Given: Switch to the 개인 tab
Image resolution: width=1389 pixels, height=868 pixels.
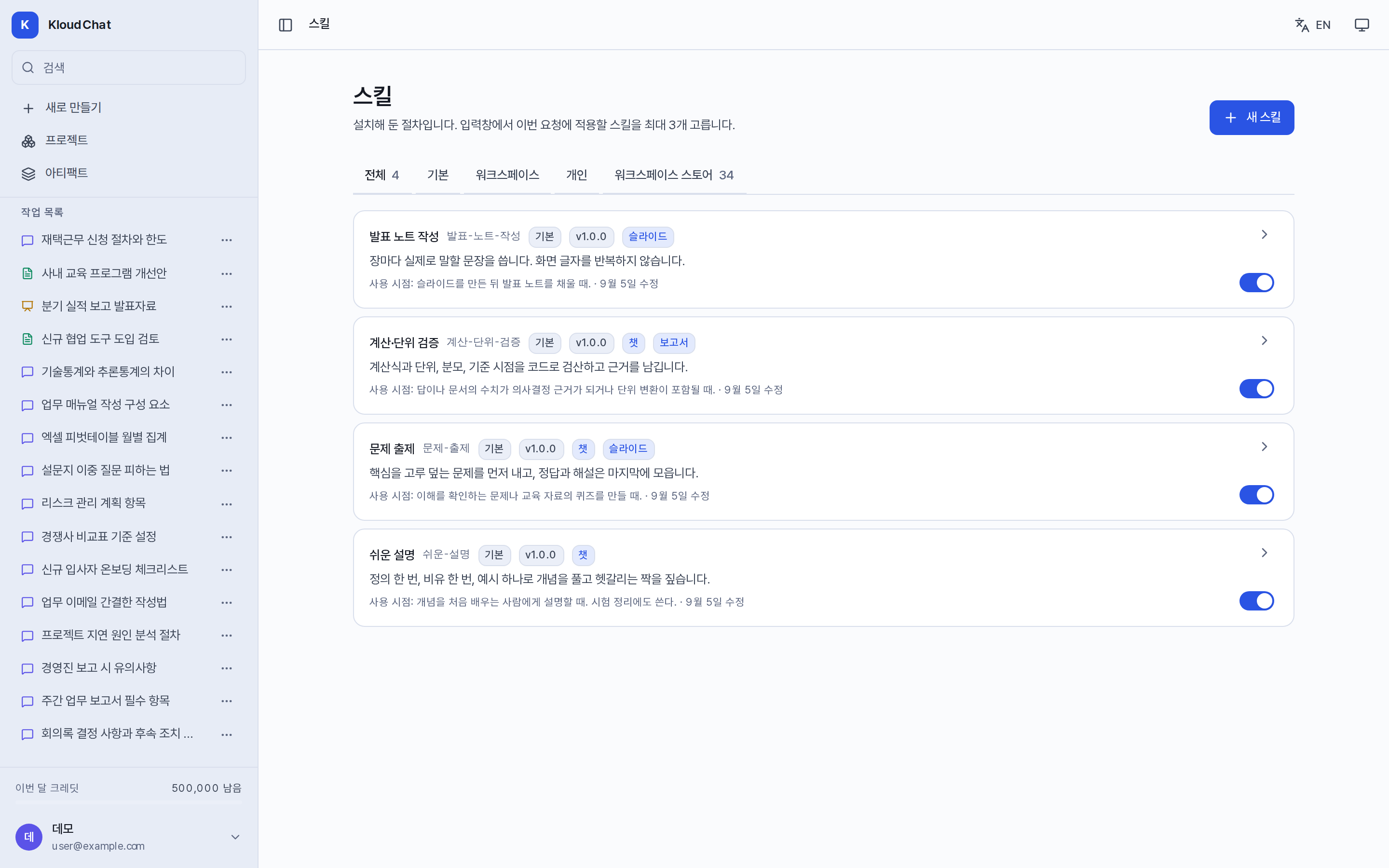Looking at the screenshot, I should [x=576, y=175].
